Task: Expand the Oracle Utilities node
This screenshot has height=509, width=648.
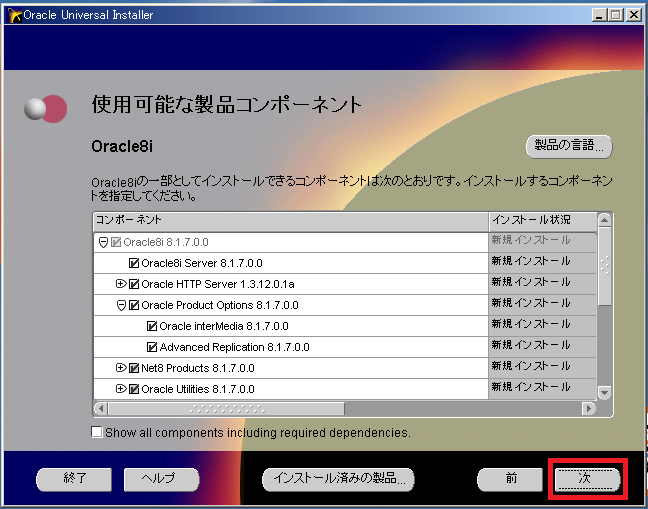Action: pyautogui.click(x=121, y=389)
